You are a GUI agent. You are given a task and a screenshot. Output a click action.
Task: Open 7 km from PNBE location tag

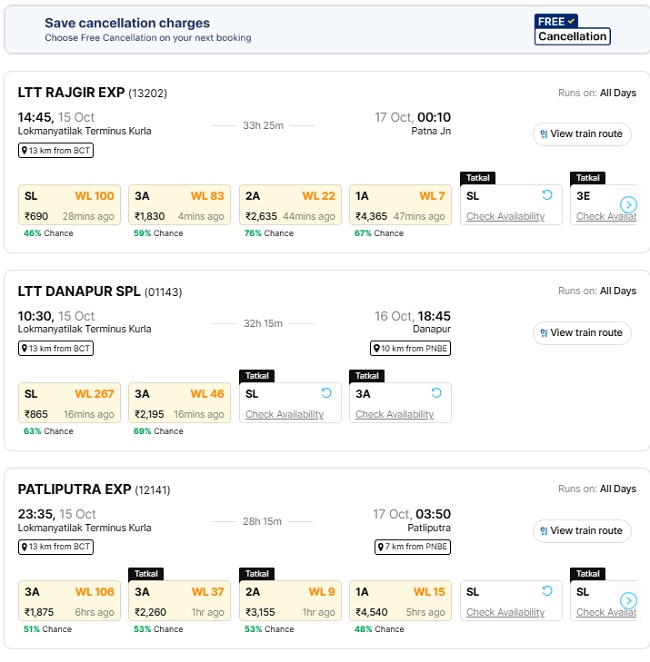pos(411,547)
